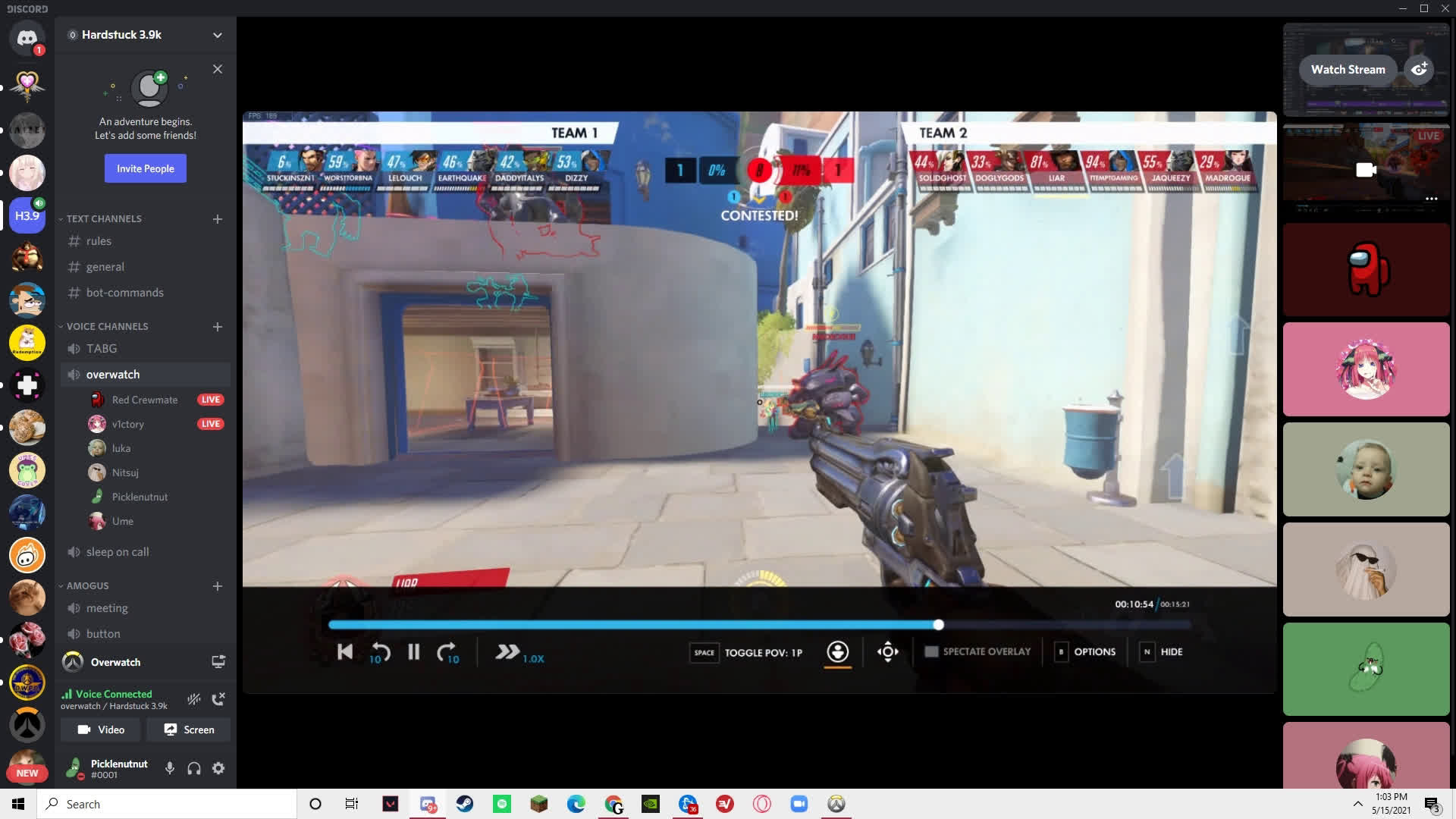
Task: Disconnect from voice with the hang-up icon
Action: [219, 699]
